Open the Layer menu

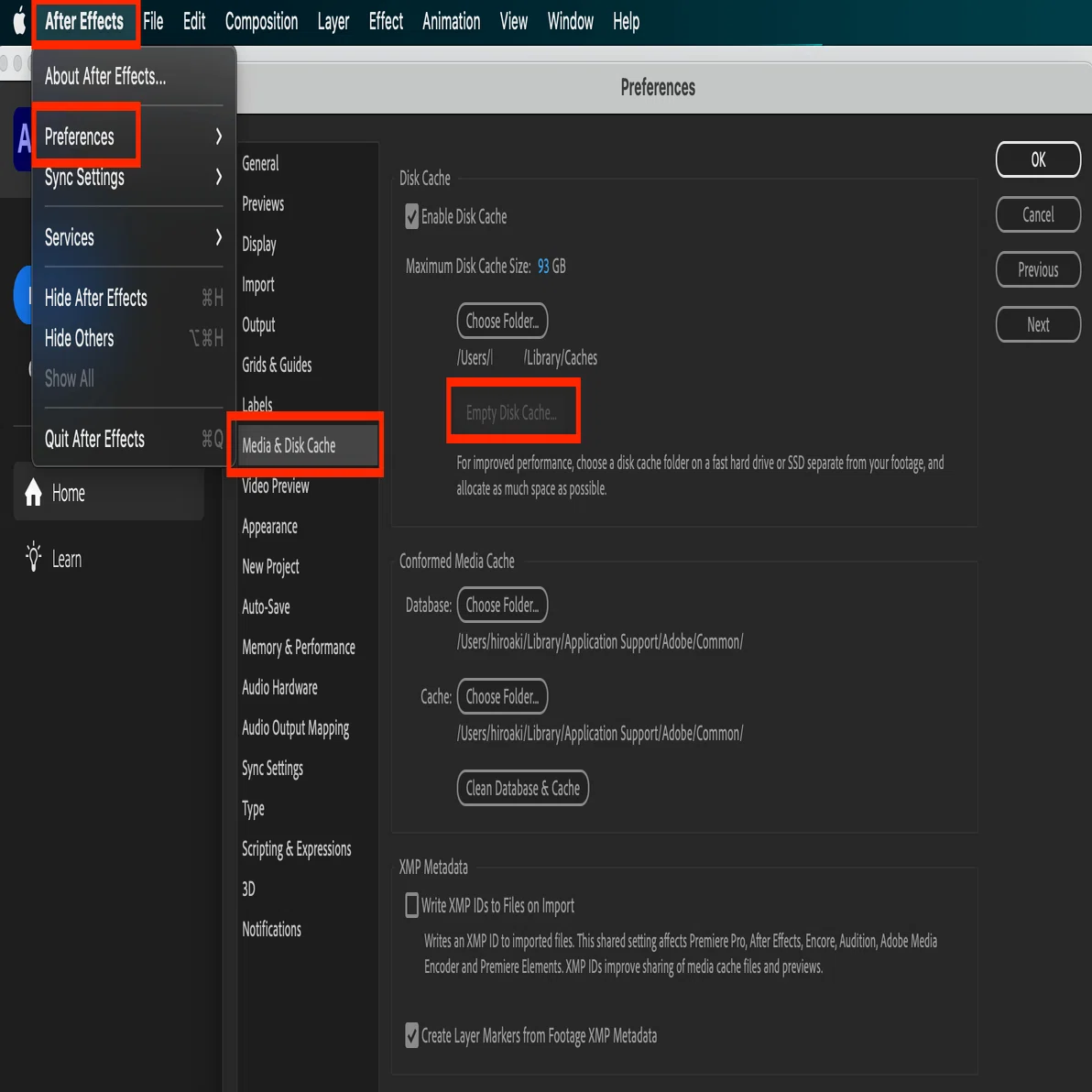click(333, 22)
